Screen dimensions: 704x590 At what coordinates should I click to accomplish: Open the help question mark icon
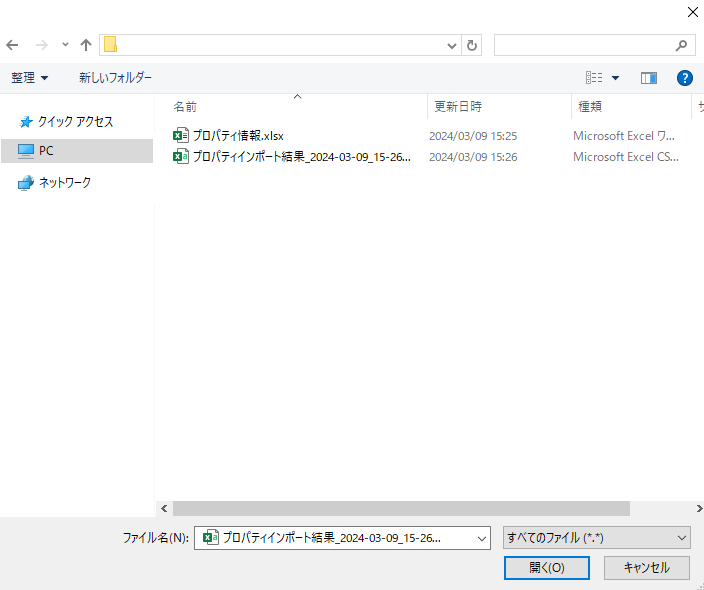point(685,78)
